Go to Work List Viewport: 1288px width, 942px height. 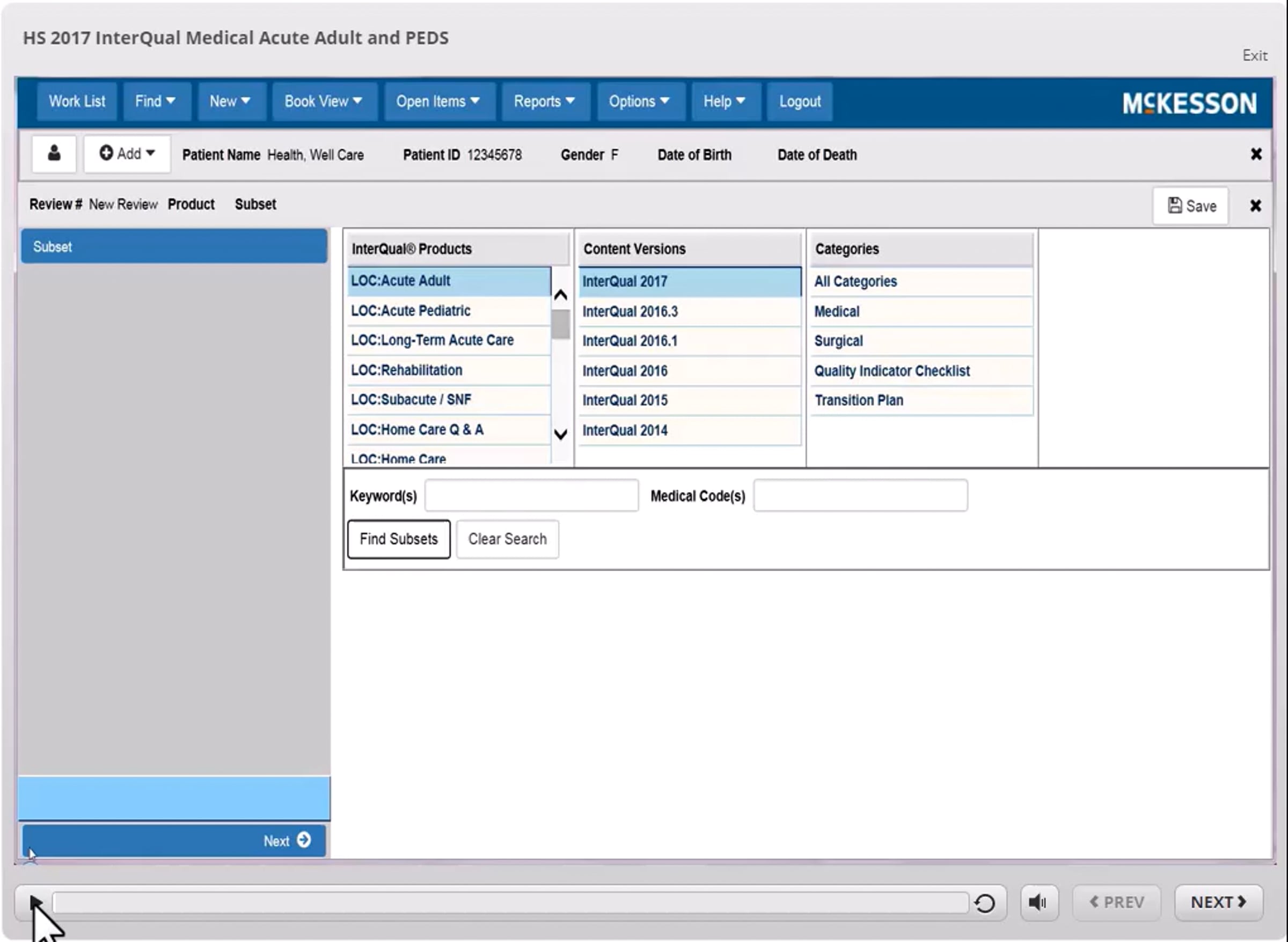(x=77, y=101)
